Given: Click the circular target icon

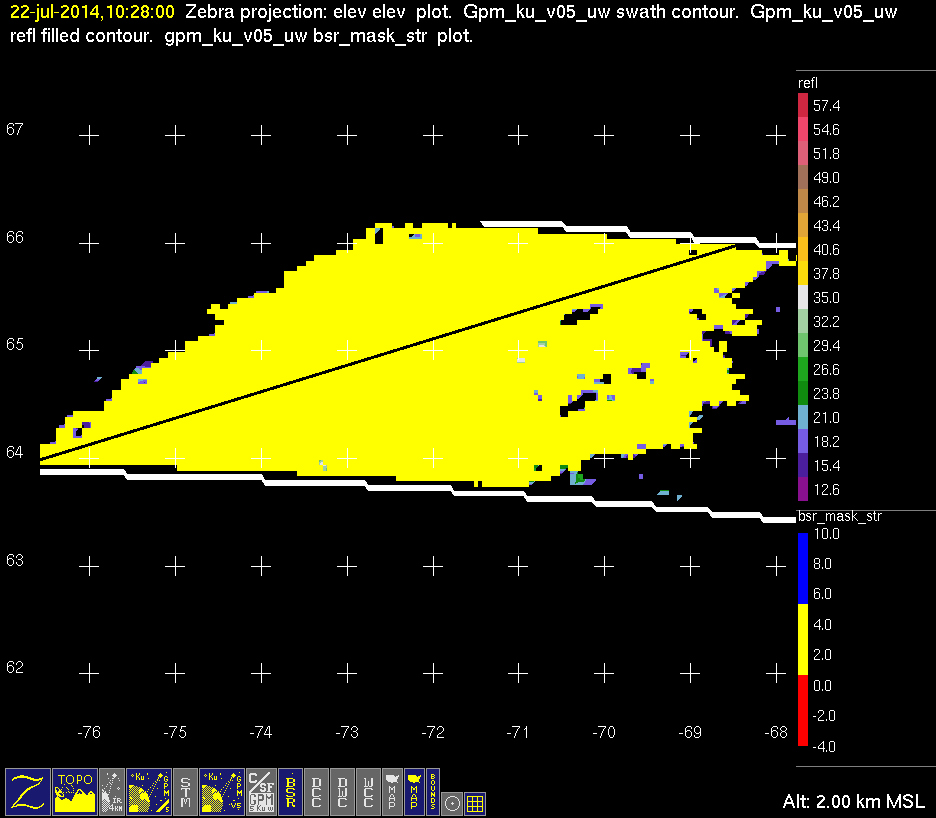Looking at the screenshot, I should point(452,802).
